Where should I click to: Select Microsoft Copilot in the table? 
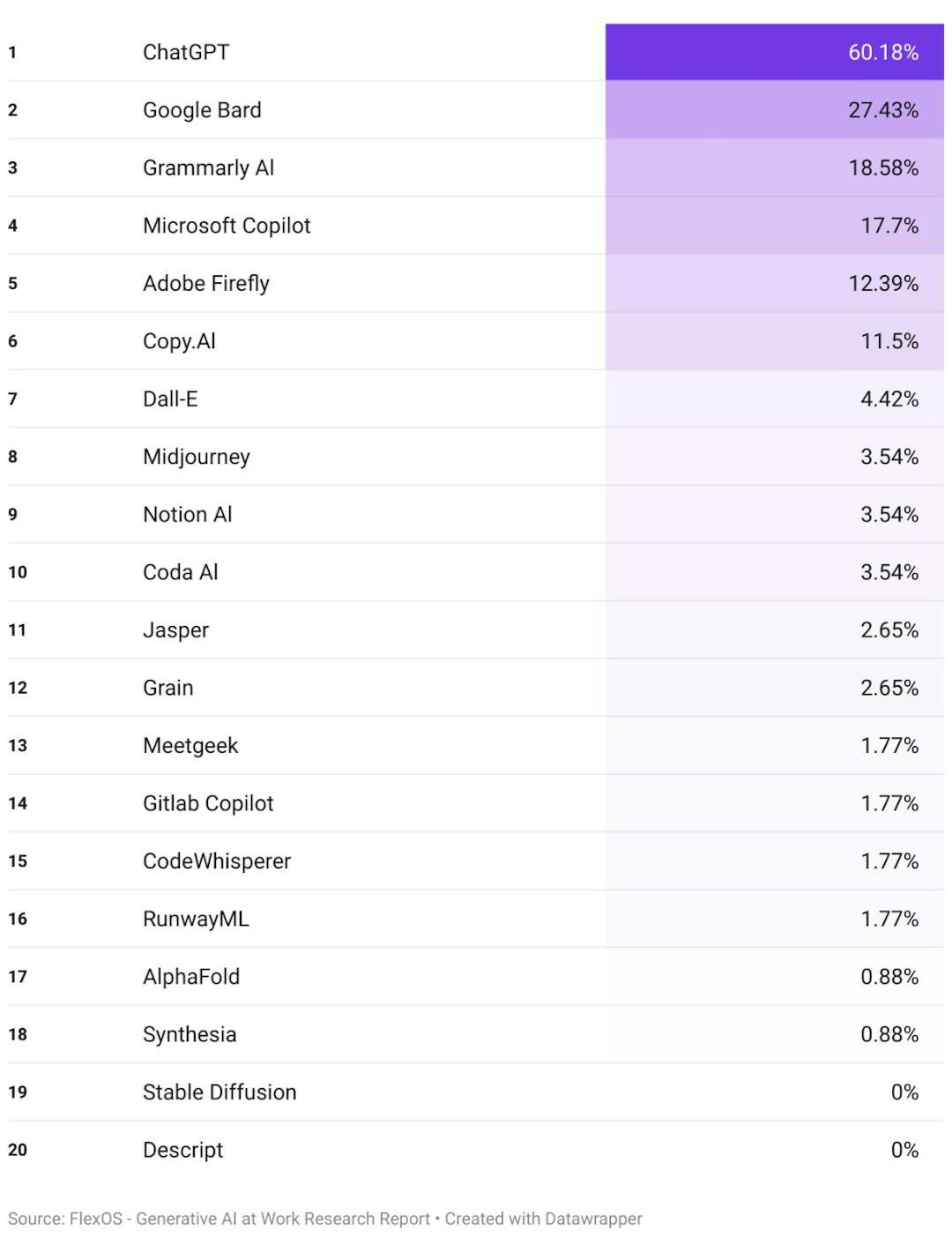(227, 226)
